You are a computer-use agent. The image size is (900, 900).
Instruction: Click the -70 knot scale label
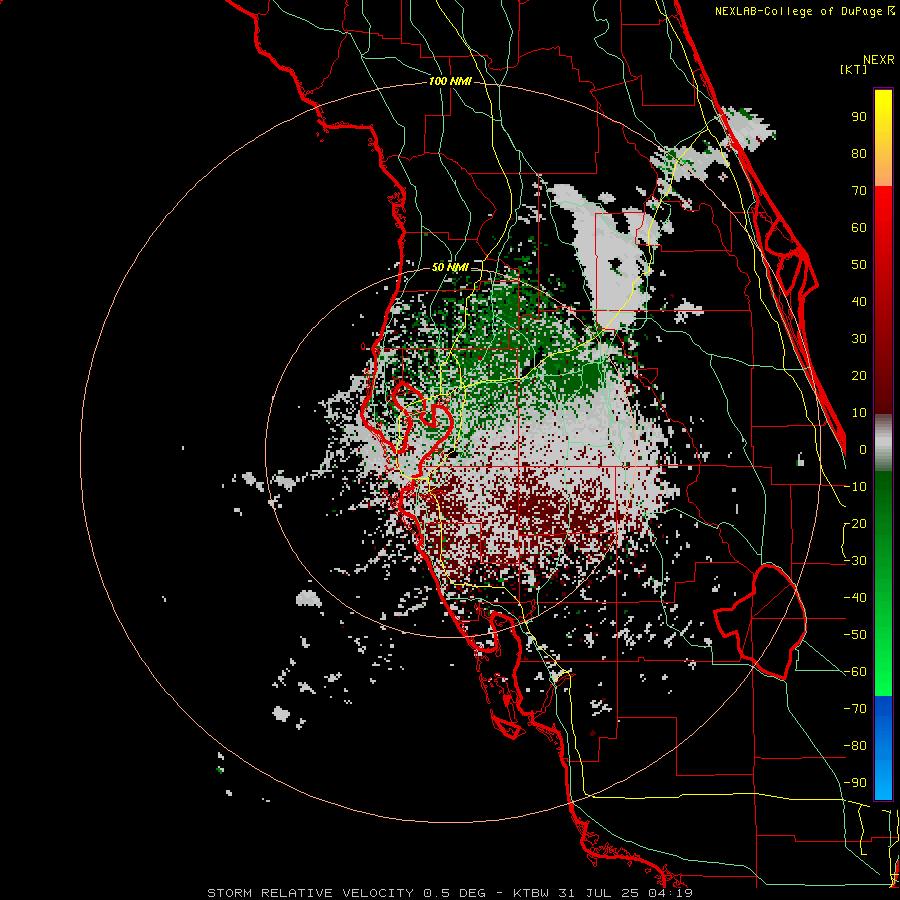click(x=855, y=709)
